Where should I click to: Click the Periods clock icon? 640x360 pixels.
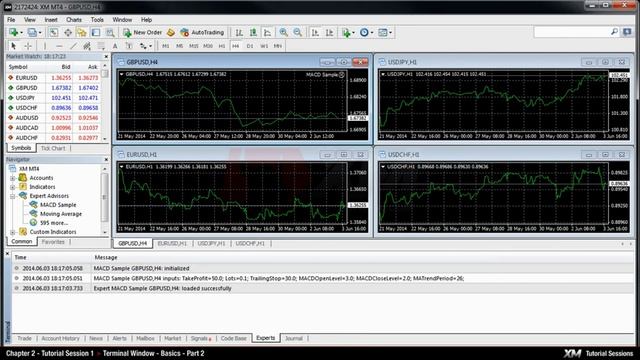point(364,32)
